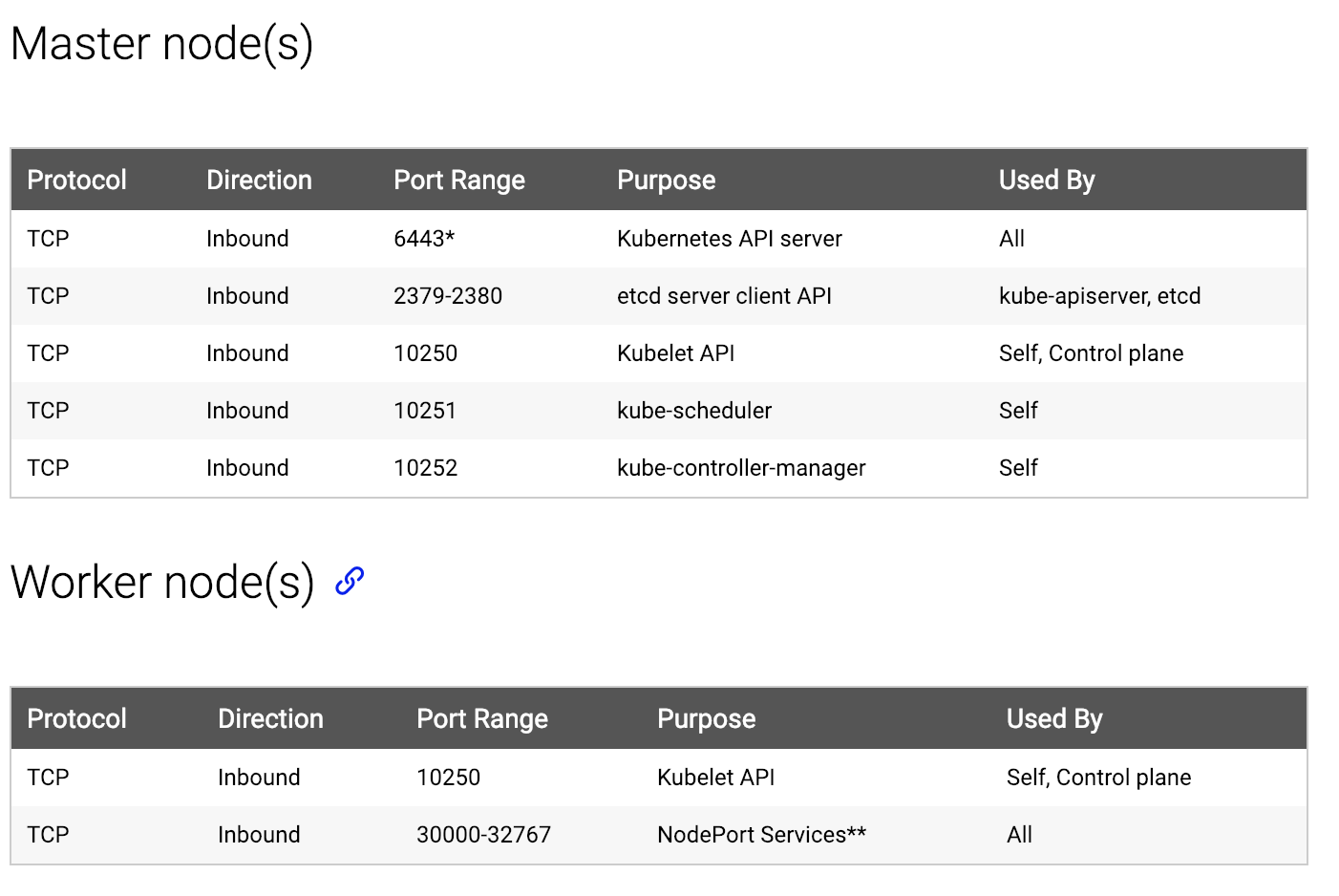Screen dimensions: 1339x896
Task: Click the Protocol header in worker table
Action: point(76,718)
